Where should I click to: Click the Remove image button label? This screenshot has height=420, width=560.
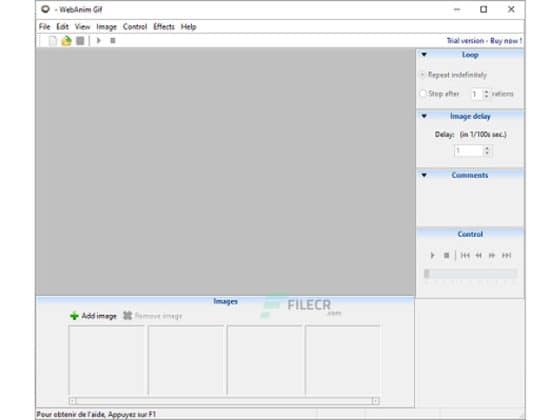click(x=159, y=316)
